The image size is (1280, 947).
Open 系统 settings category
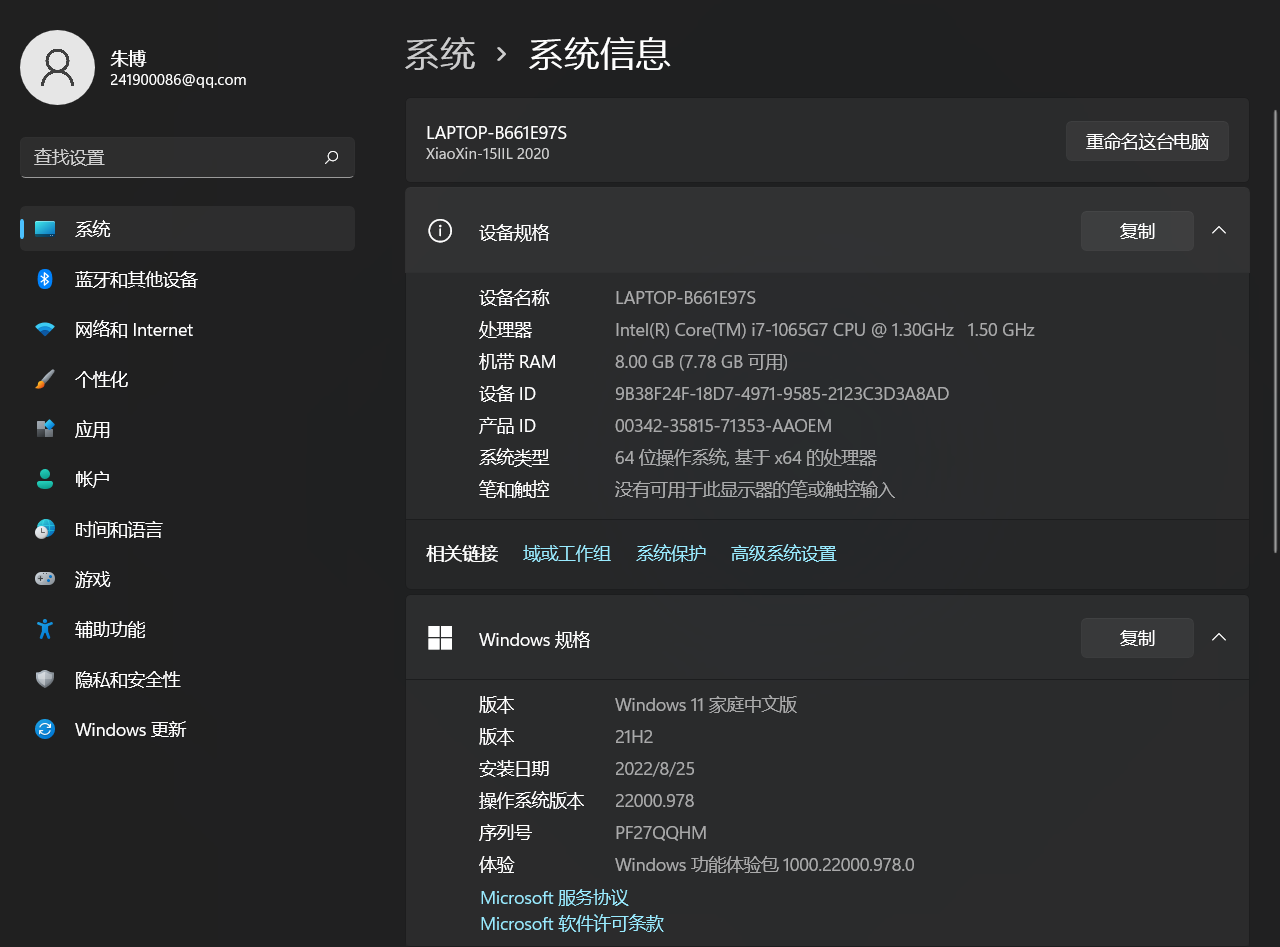(x=188, y=229)
